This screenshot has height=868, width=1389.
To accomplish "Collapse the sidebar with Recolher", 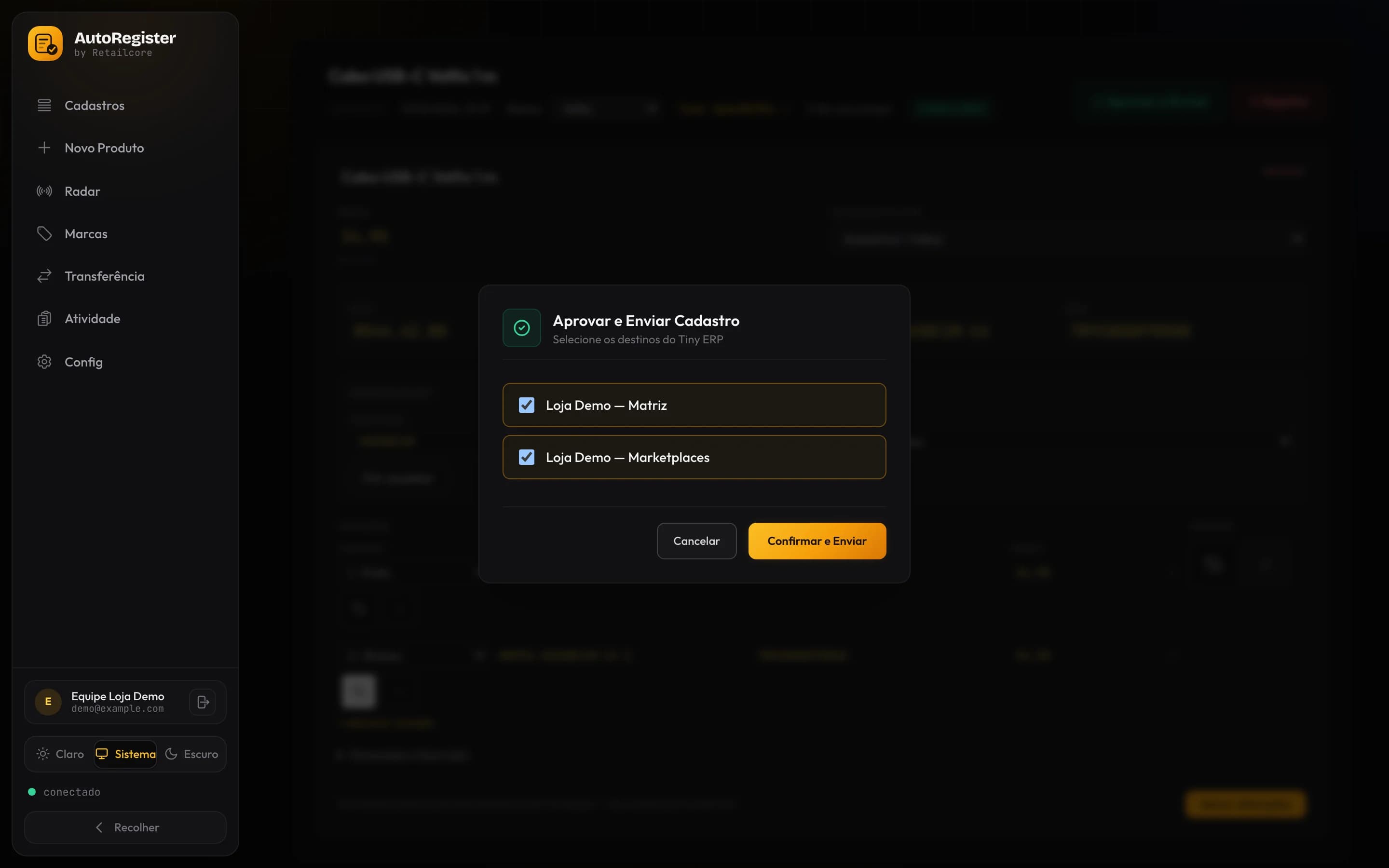I will point(125,827).
